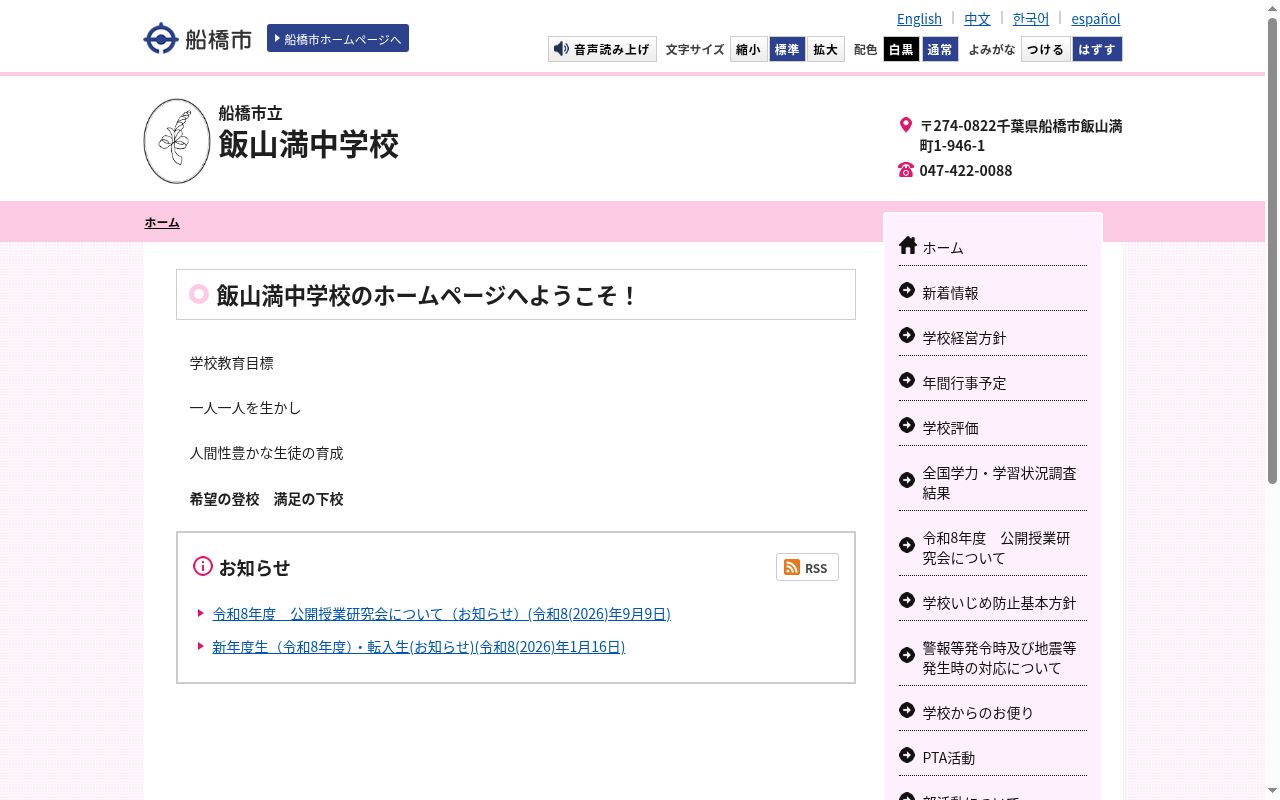Start 音声読み上げ audio reading
This screenshot has width=1280, height=800.
pyautogui.click(x=602, y=49)
